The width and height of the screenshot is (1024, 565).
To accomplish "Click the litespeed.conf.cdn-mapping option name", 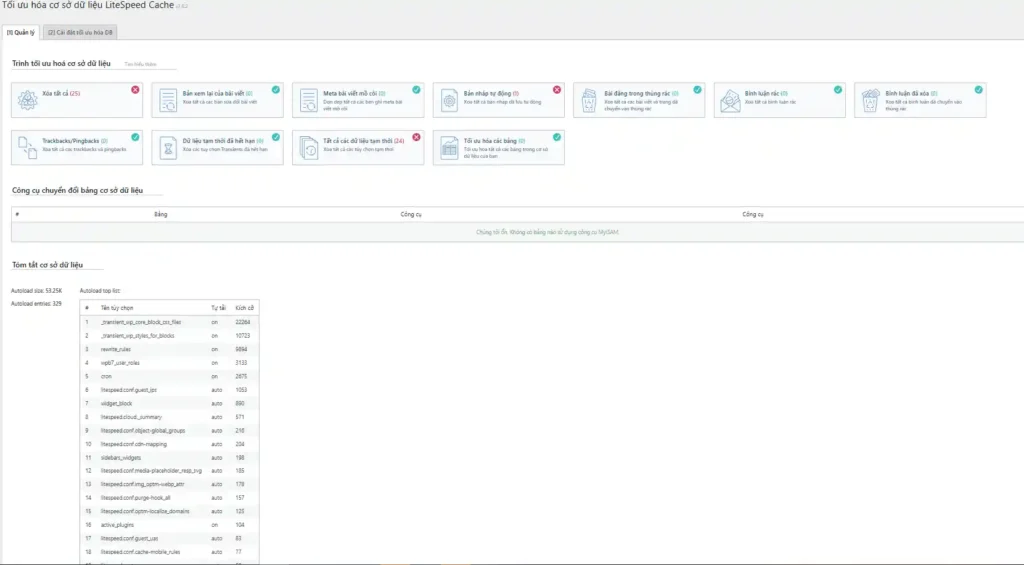I will click(x=134, y=444).
